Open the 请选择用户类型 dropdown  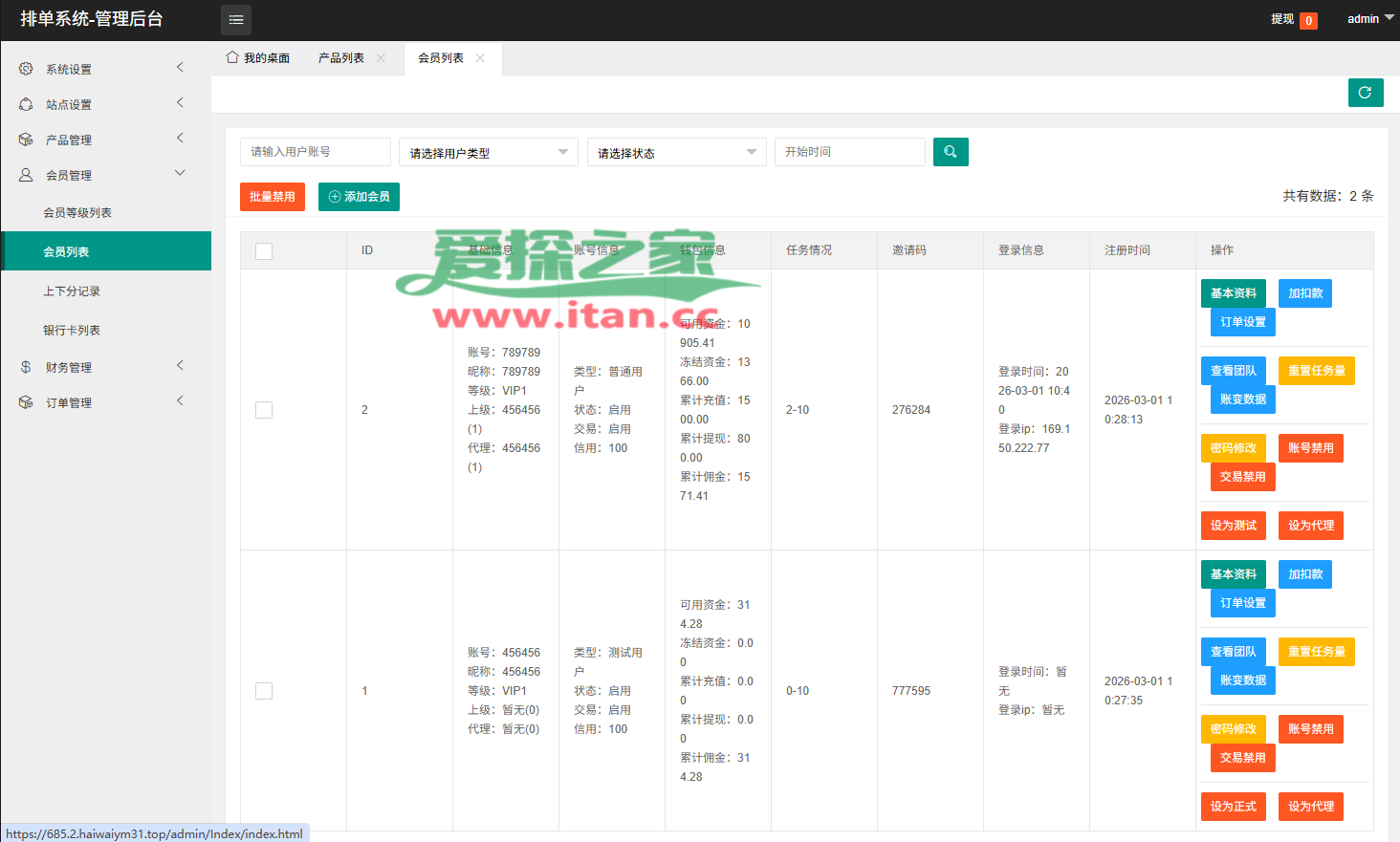point(488,152)
